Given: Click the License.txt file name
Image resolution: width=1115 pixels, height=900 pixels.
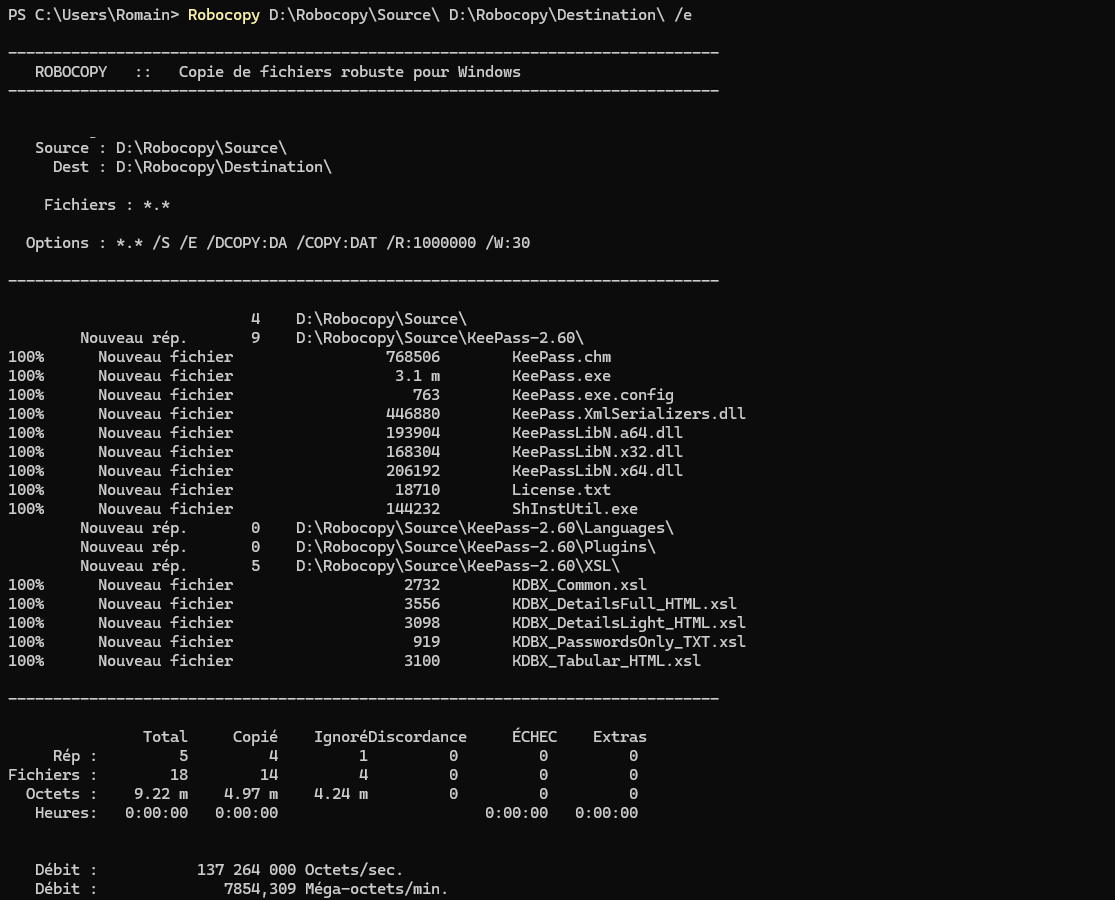Looking at the screenshot, I should 561,490.
